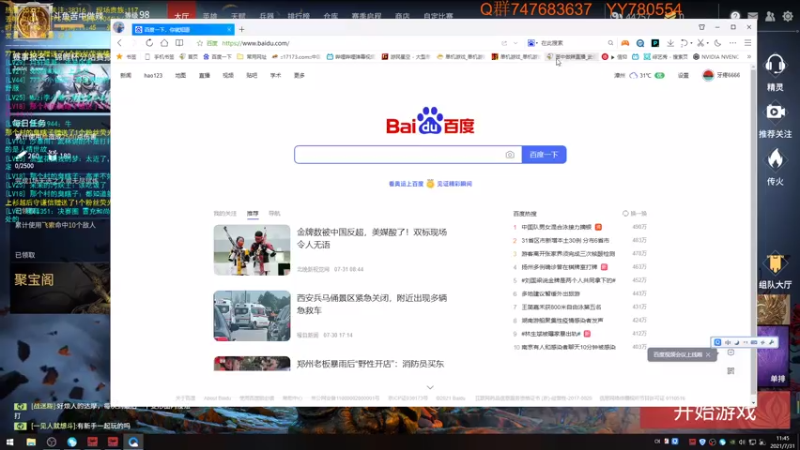Refresh hot search list with 换一换
The height and width of the screenshot is (450, 800).
click(x=635, y=214)
